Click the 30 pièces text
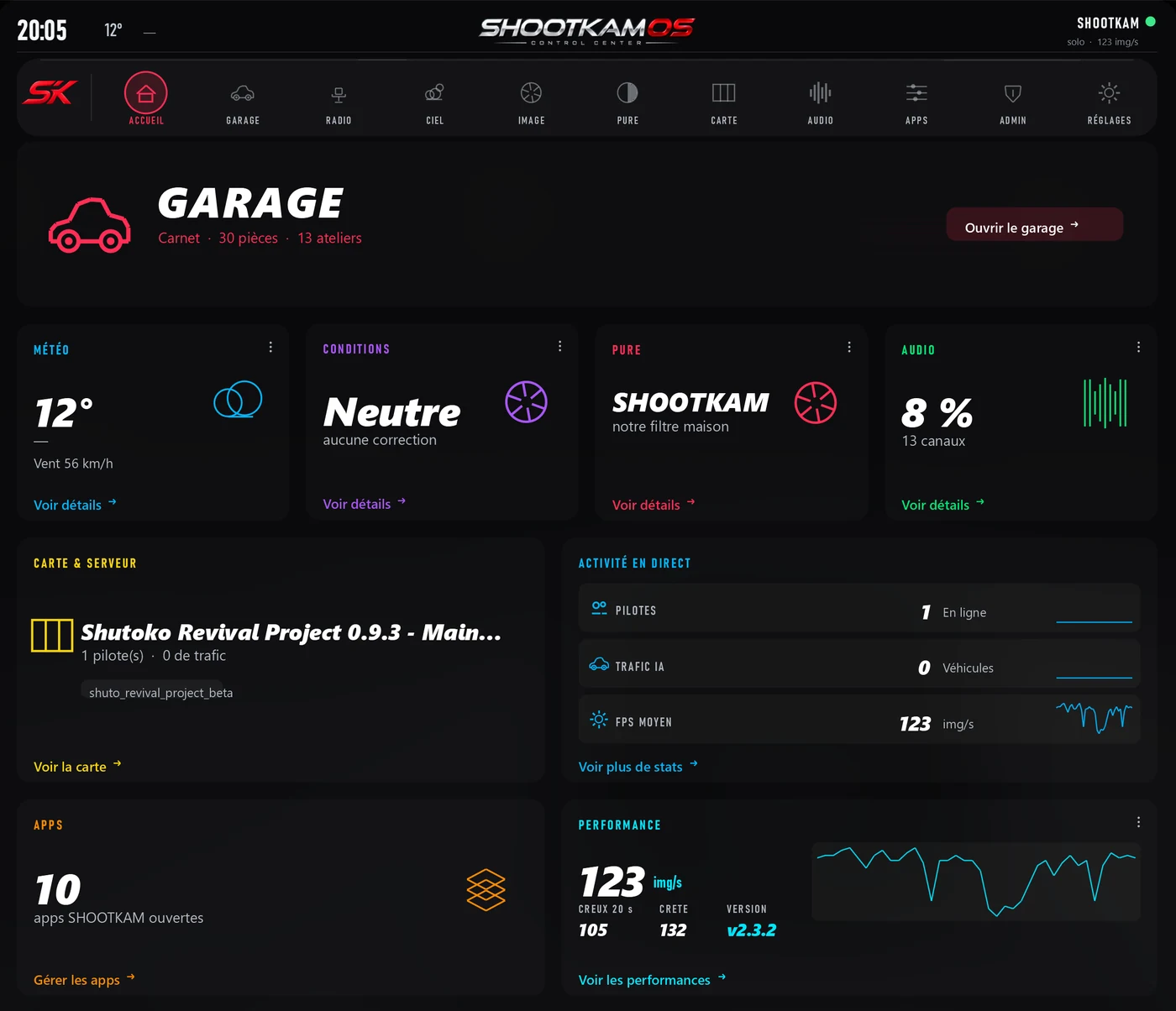The image size is (1176, 1011). [248, 238]
